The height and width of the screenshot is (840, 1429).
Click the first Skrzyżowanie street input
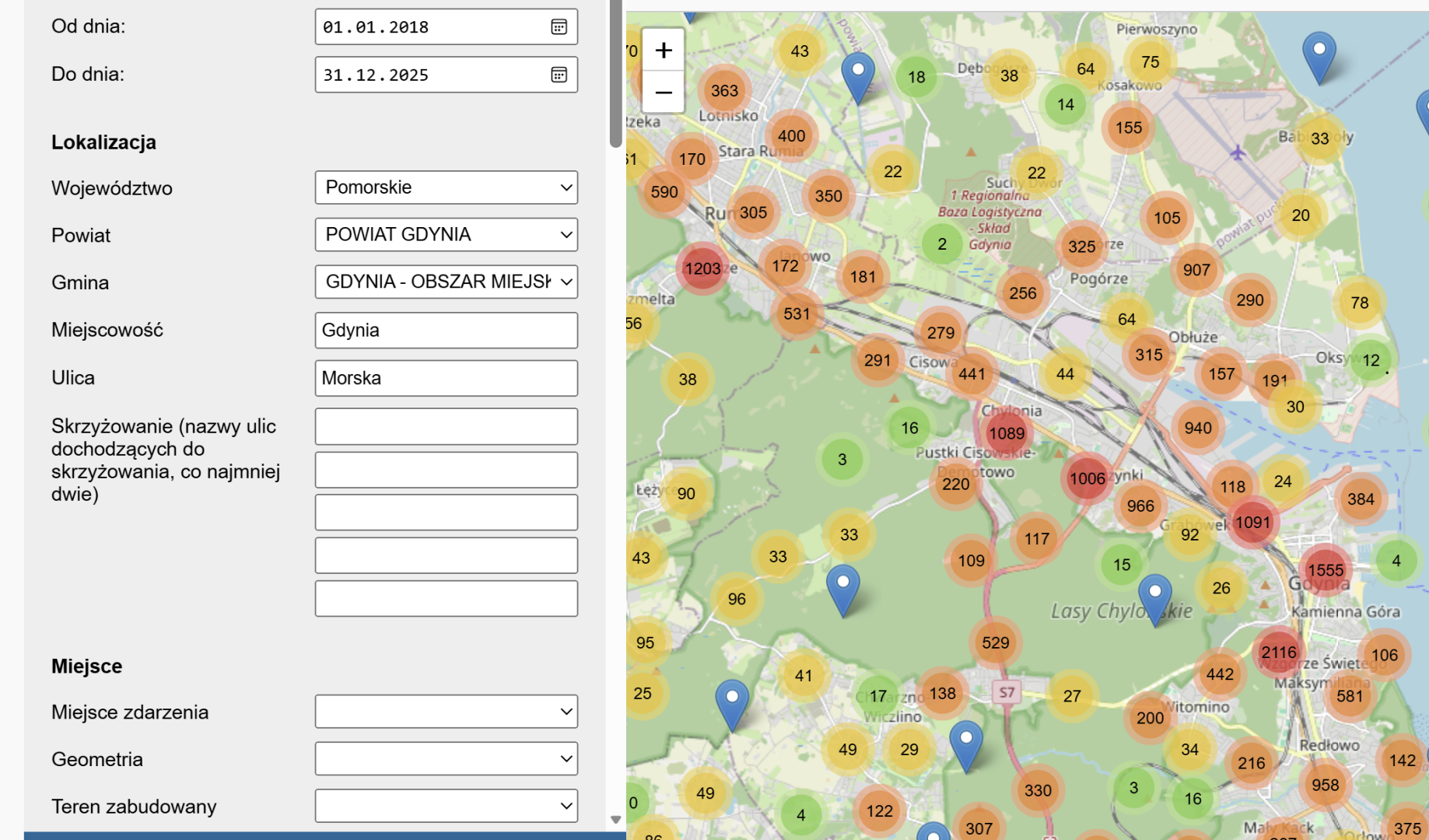[446, 426]
